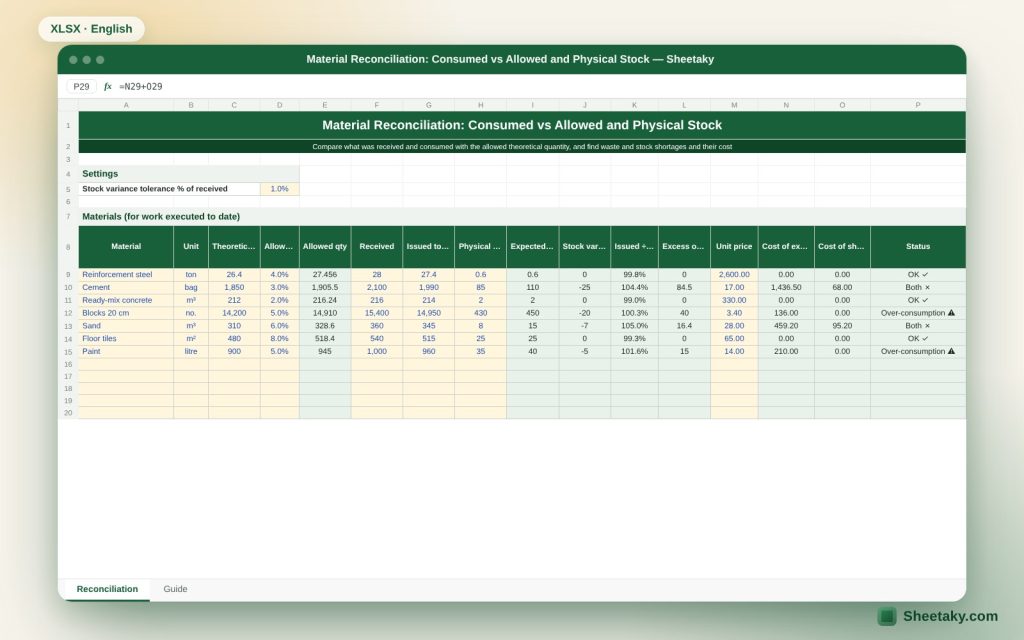Select the Received header cell
Image resolution: width=1024 pixels, height=640 pixels.
click(377, 247)
